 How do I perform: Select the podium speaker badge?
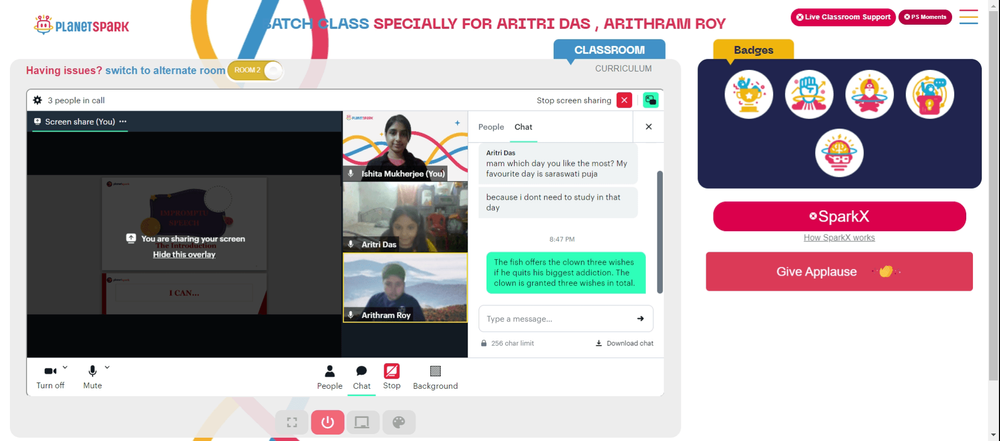[x=930, y=94]
